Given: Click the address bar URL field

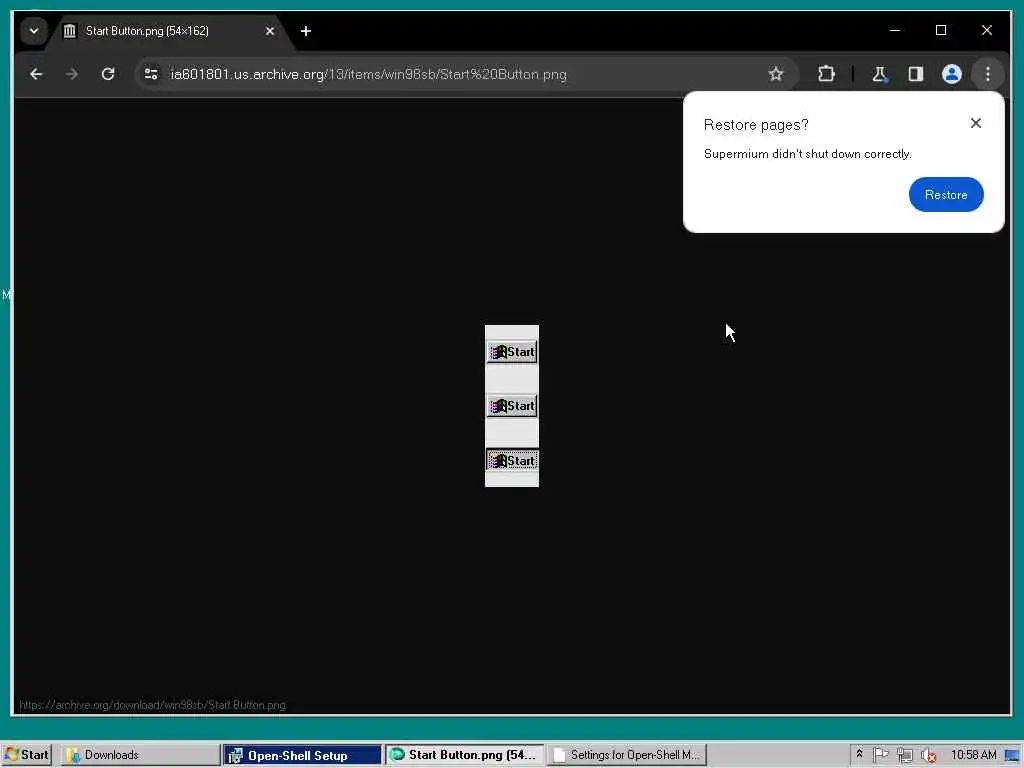Looking at the screenshot, I should 457,74.
